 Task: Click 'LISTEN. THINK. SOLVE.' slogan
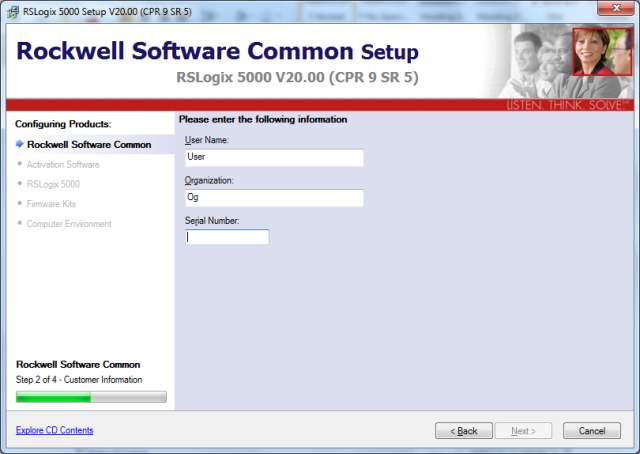[x=567, y=105]
